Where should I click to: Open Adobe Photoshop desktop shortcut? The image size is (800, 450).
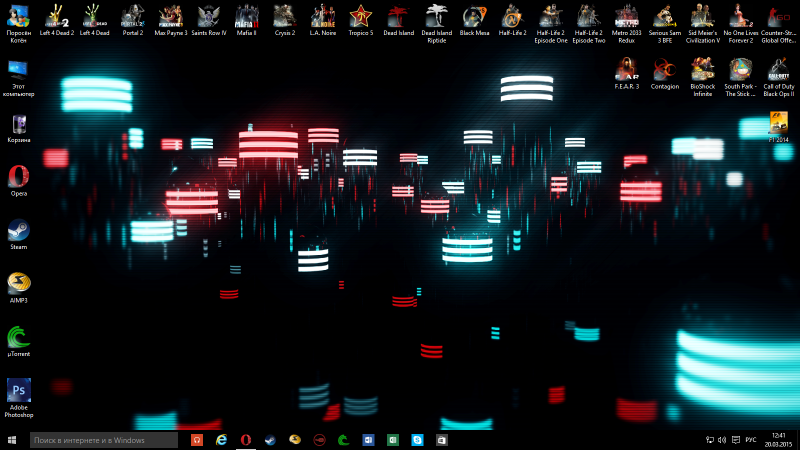[x=19, y=398]
